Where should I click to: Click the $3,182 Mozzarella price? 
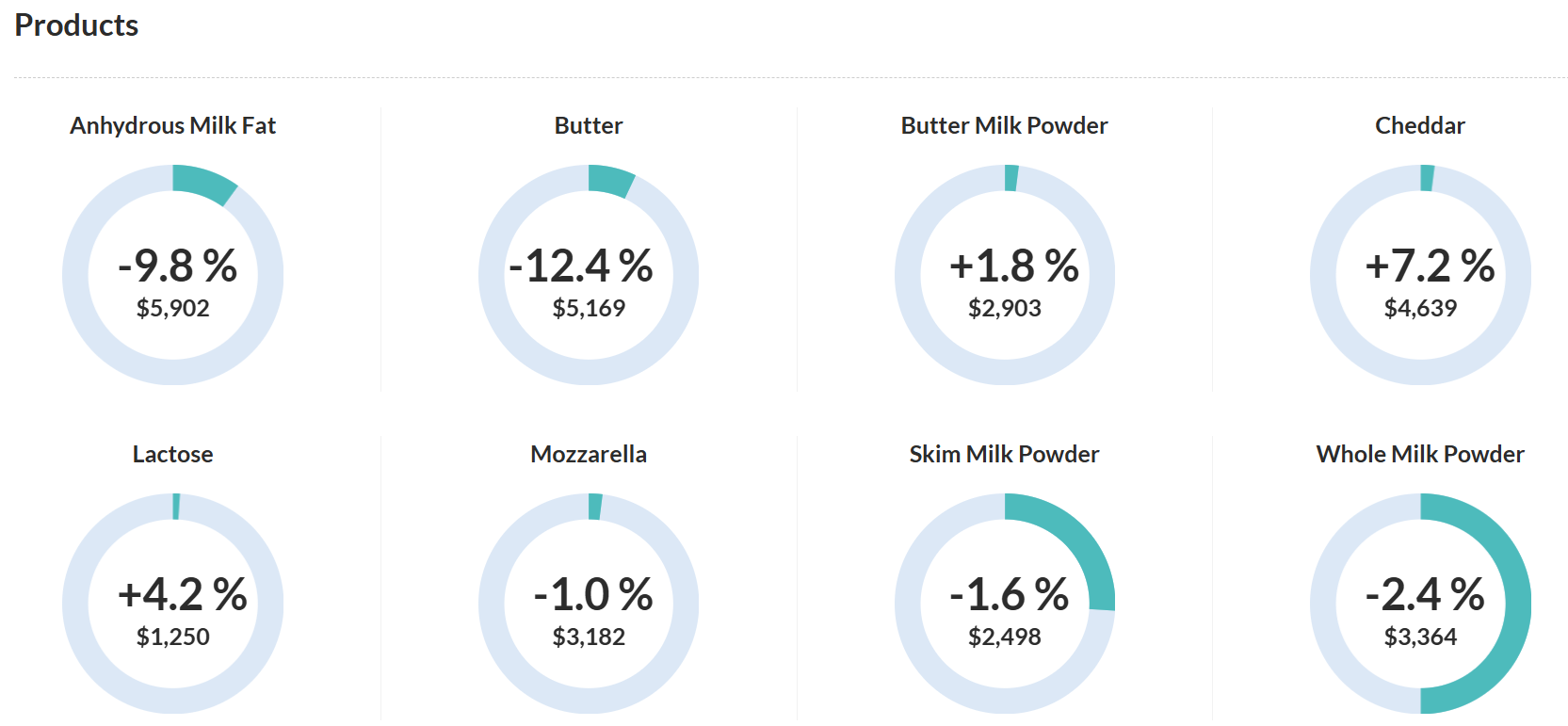point(589,637)
